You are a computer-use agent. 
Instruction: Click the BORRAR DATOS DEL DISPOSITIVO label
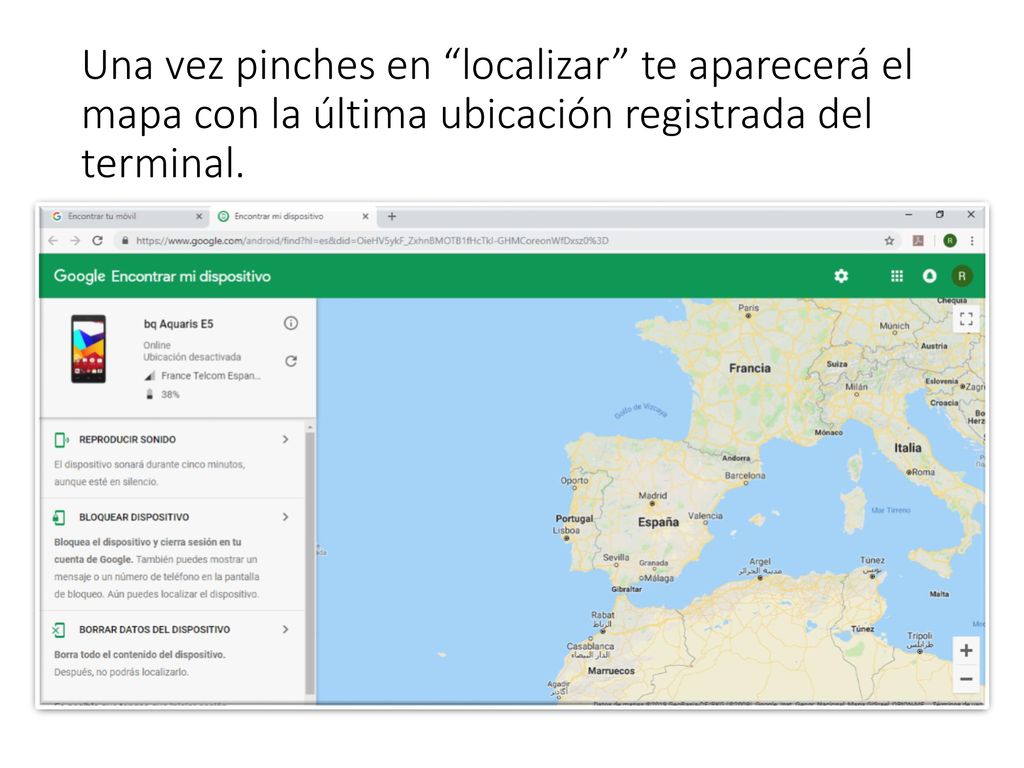tap(155, 630)
